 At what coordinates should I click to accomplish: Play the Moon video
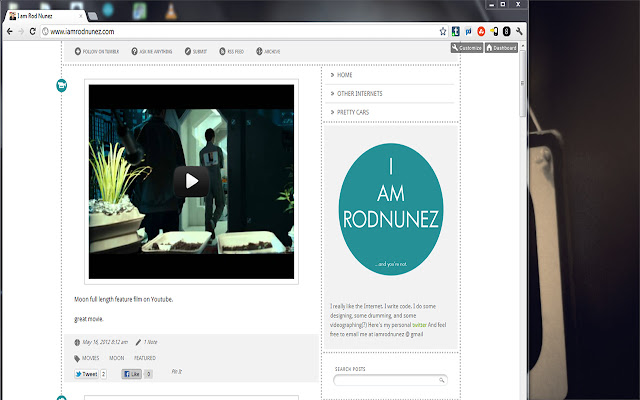(x=191, y=181)
